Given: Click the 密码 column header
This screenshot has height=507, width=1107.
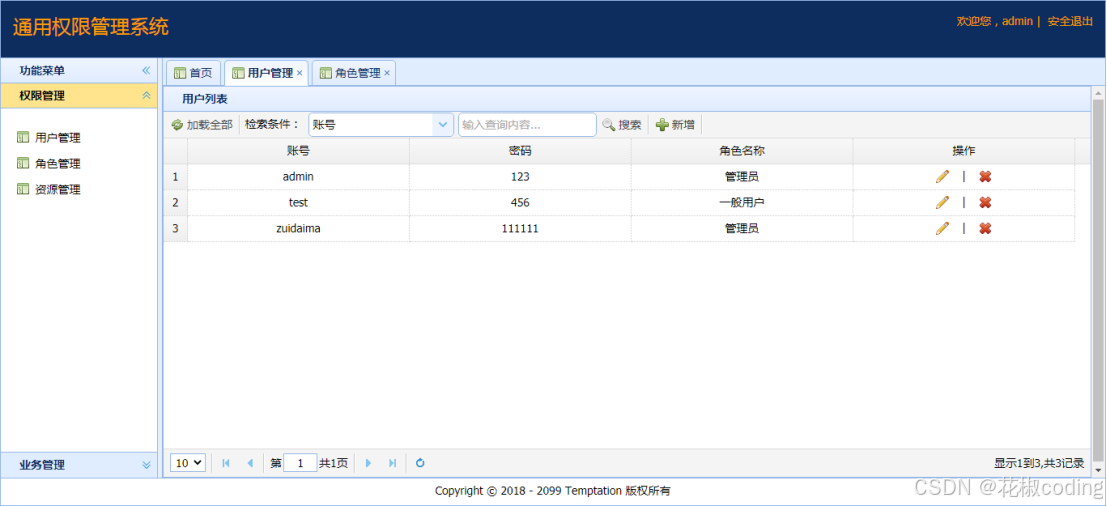Looking at the screenshot, I should [x=520, y=150].
